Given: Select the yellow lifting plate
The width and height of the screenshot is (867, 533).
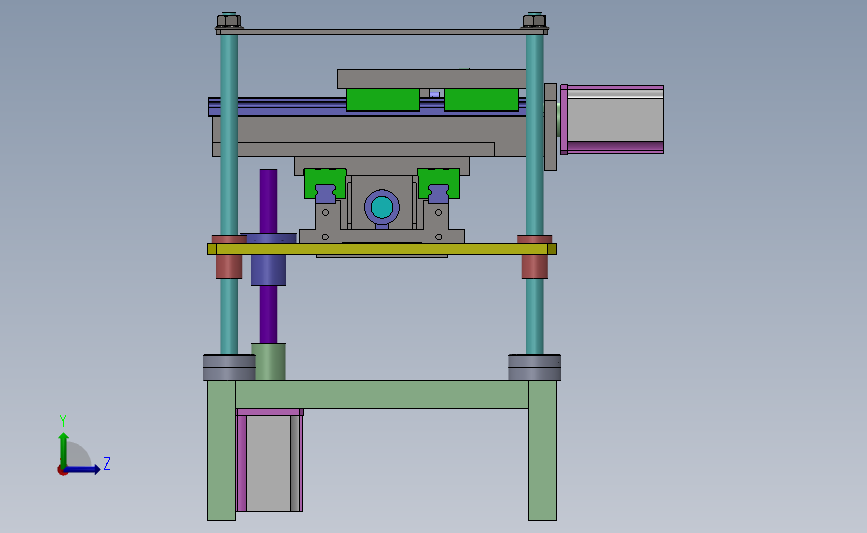Looking at the screenshot, I should pos(382,249).
